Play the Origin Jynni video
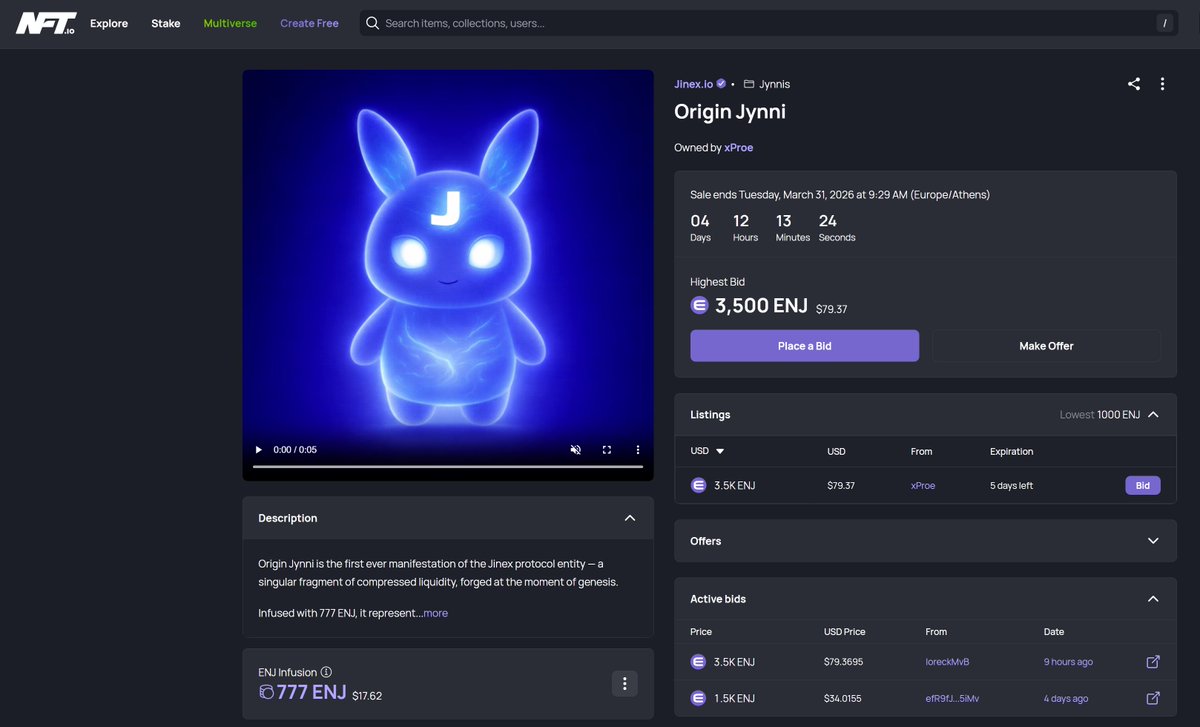1200x727 pixels. (258, 449)
